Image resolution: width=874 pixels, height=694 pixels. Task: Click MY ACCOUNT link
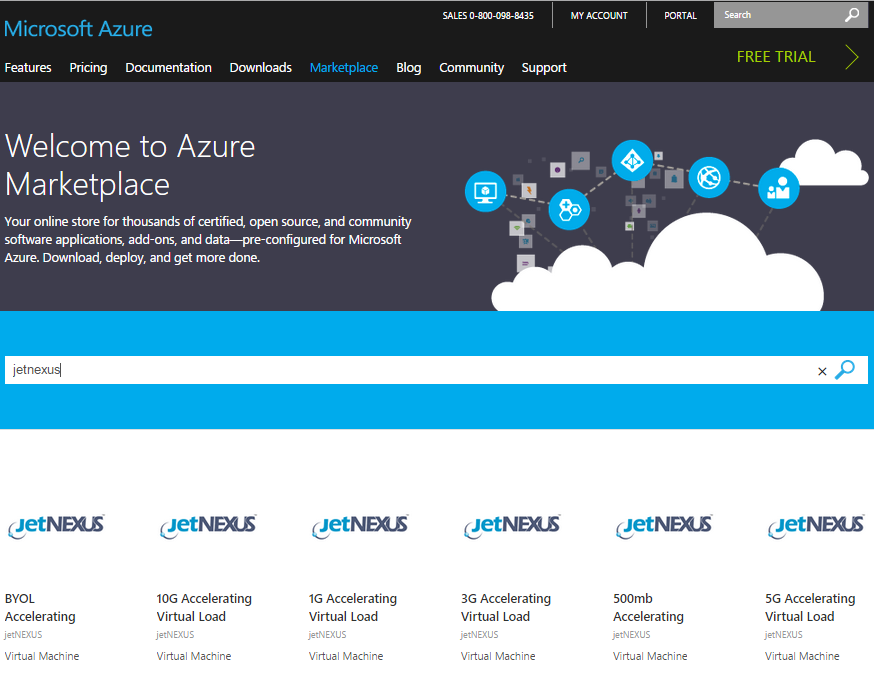tap(599, 16)
